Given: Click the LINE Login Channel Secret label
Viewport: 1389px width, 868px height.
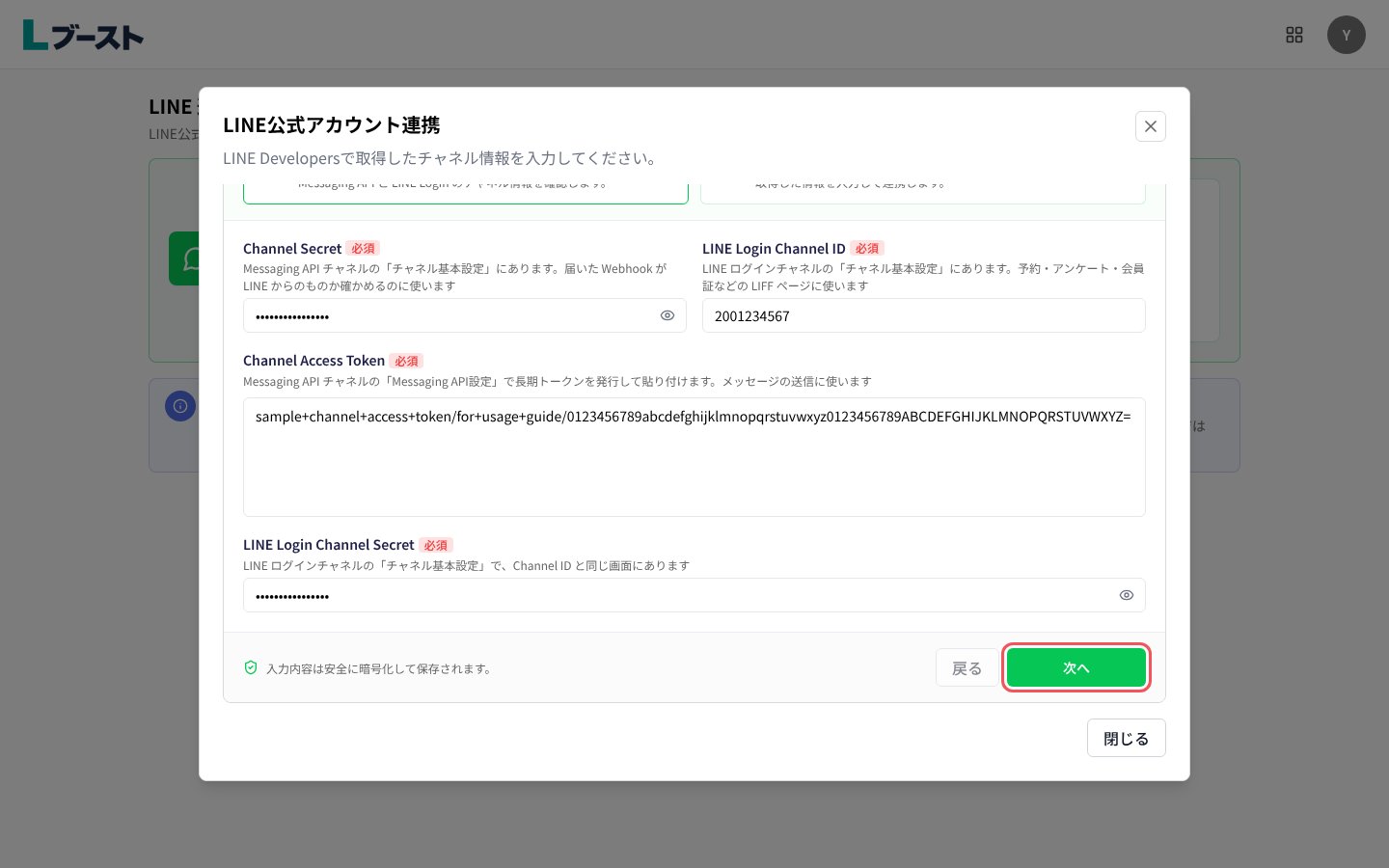Looking at the screenshot, I should coord(328,545).
